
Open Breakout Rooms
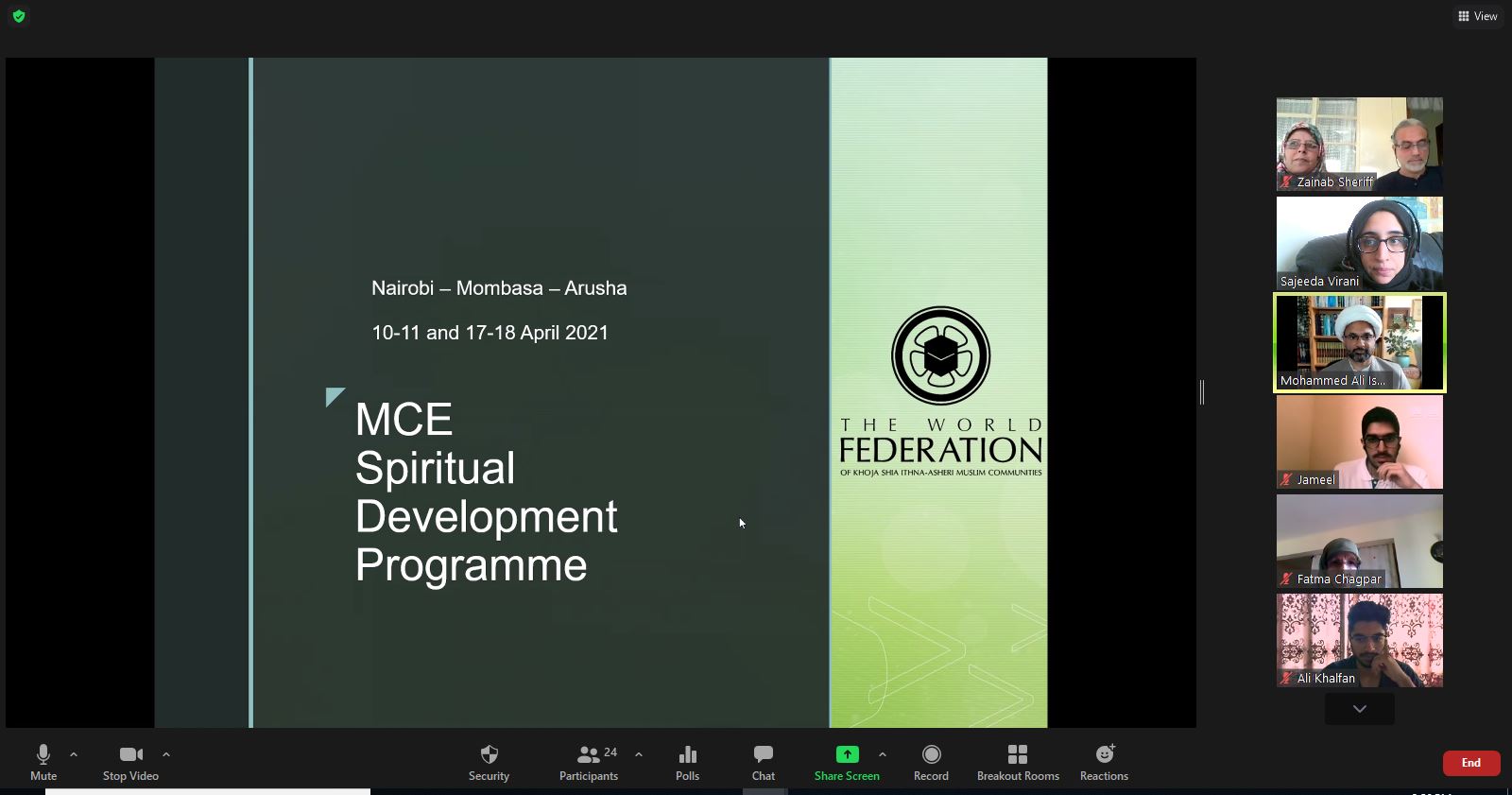click(x=1018, y=754)
